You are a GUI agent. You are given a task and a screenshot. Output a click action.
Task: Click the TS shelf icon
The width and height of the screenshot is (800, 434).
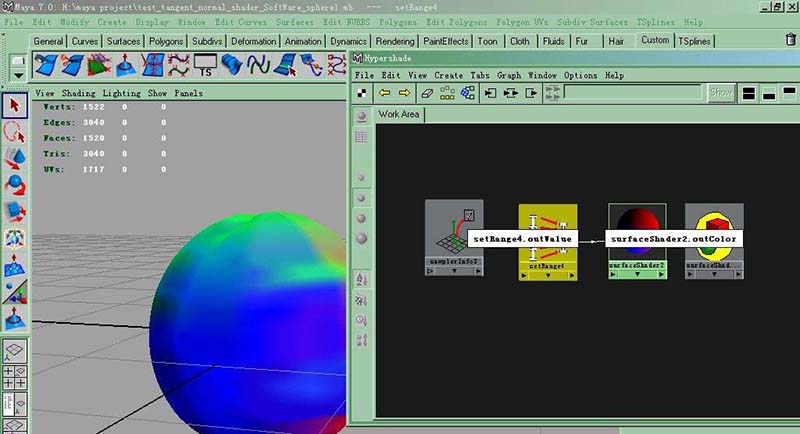[x=205, y=66]
